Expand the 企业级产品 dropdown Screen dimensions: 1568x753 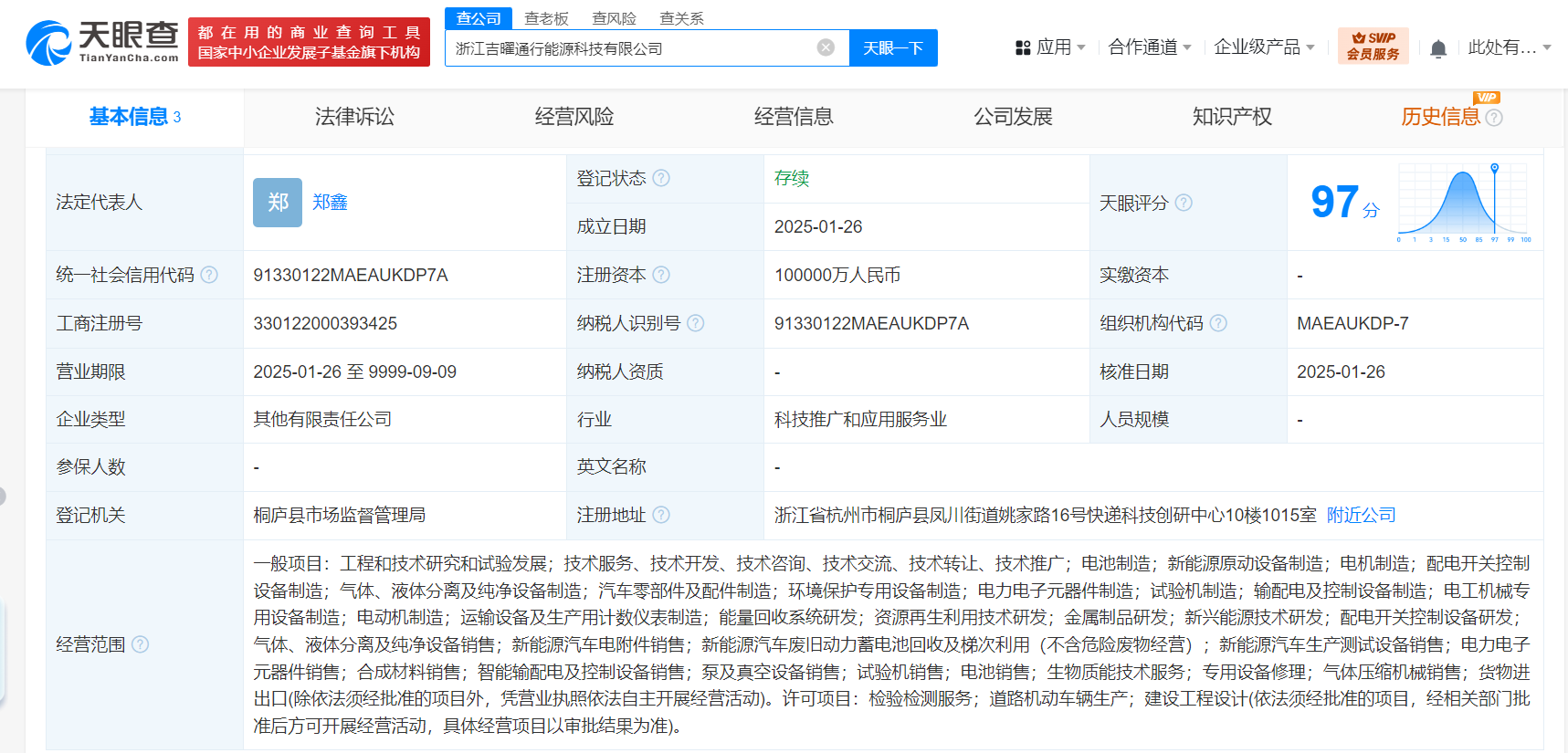[1264, 47]
